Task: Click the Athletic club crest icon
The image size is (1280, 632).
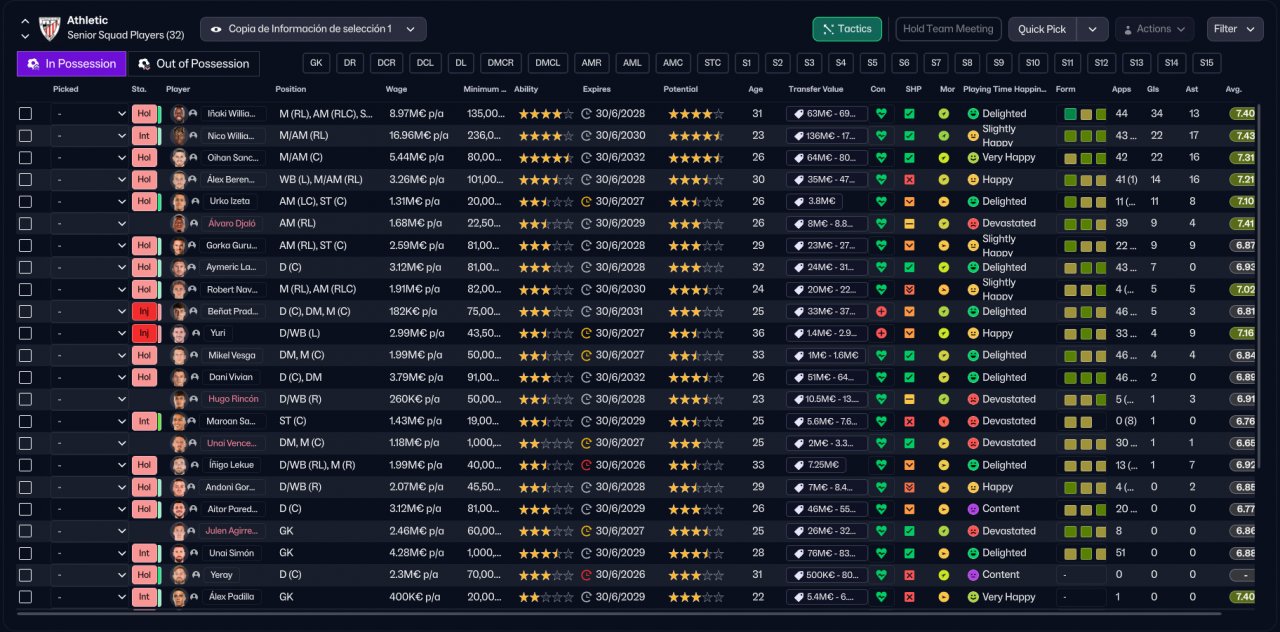Action: coord(49,29)
